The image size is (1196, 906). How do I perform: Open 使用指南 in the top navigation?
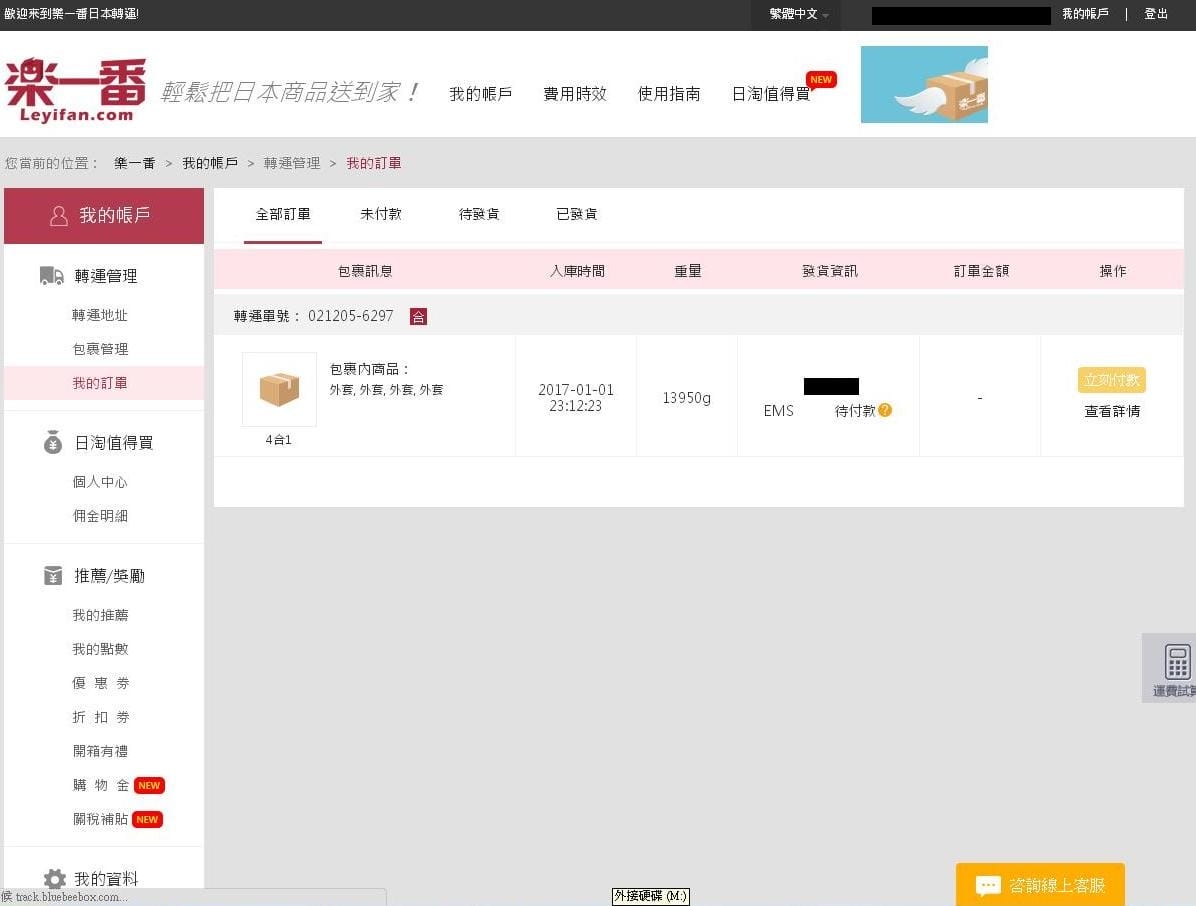[x=669, y=94]
